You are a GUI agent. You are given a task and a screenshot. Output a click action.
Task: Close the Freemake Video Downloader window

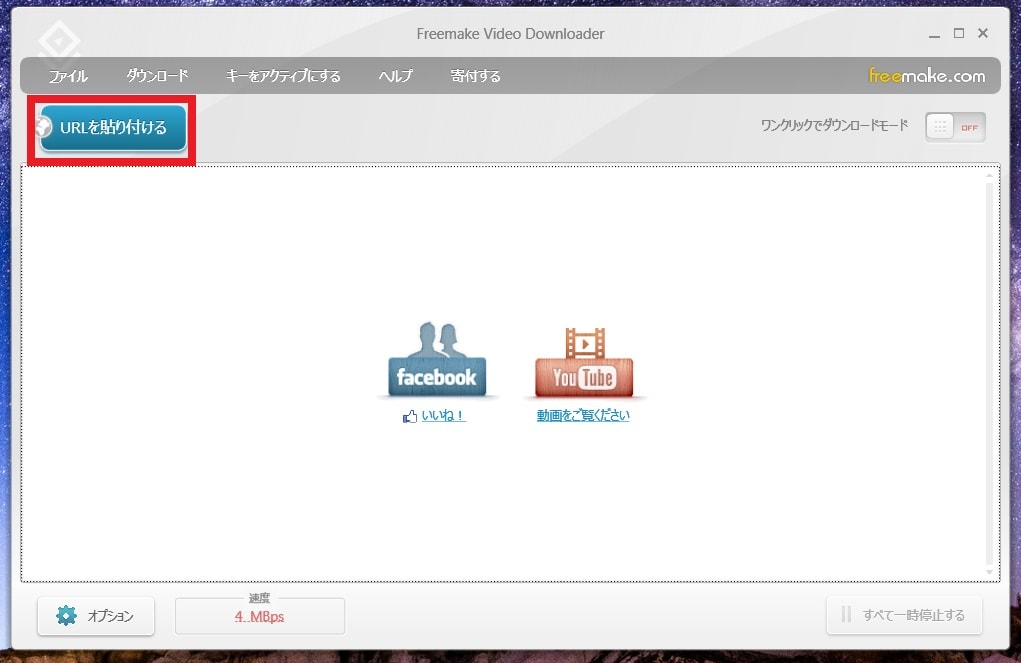[x=983, y=33]
